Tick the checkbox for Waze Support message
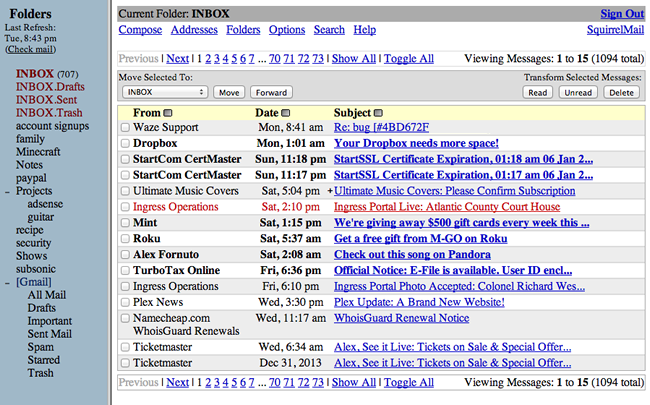Image resolution: width=650 pixels, height=405 pixels. click(x=125, y=128)
